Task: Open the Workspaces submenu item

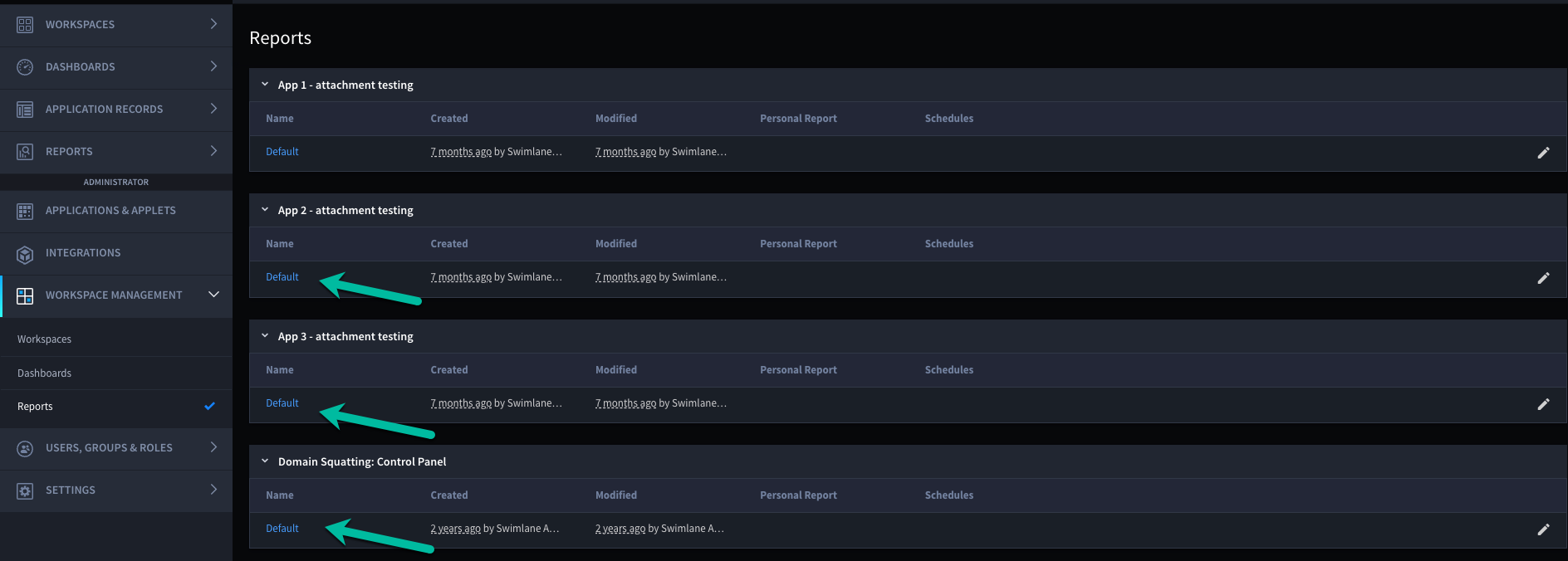Action: coord(116,339)
